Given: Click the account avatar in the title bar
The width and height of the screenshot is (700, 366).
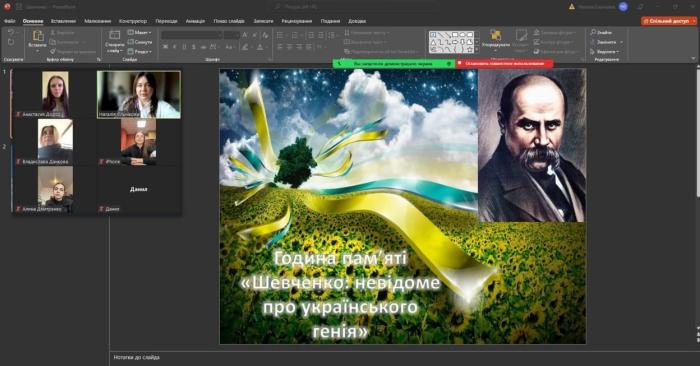Looking at the screenshot, I should [623, 7].
